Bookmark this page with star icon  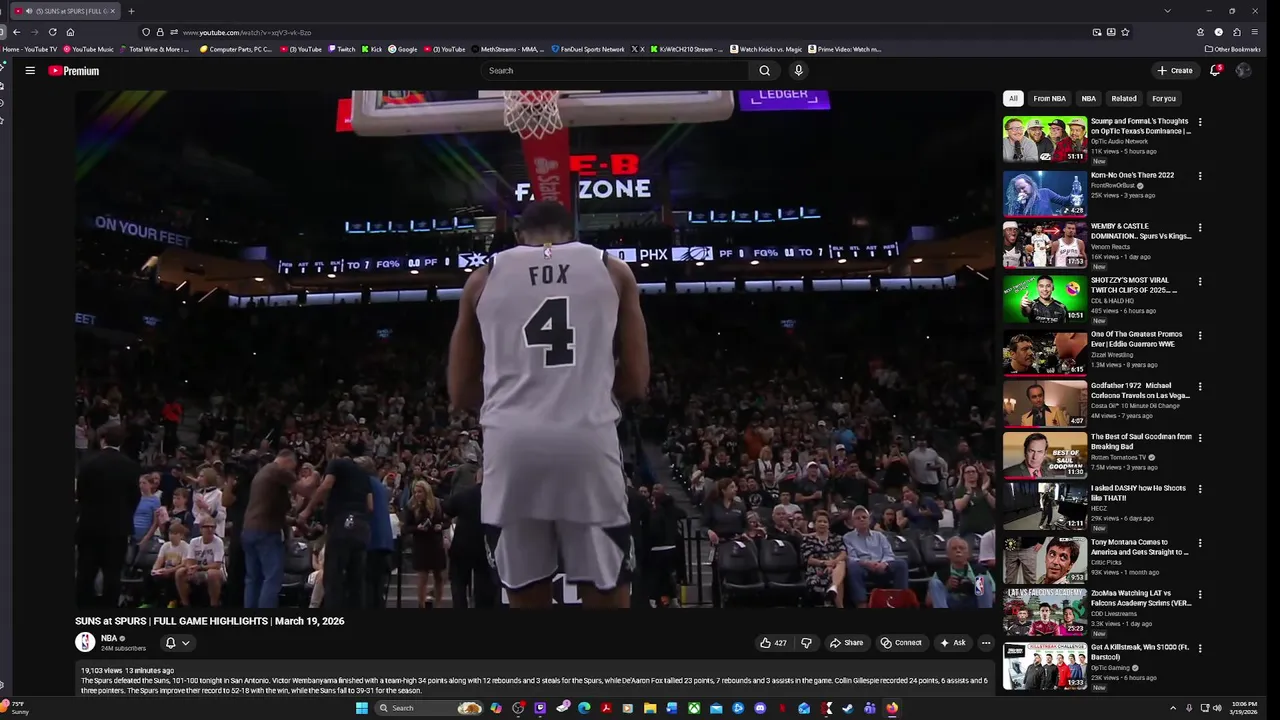point(1125,32)
